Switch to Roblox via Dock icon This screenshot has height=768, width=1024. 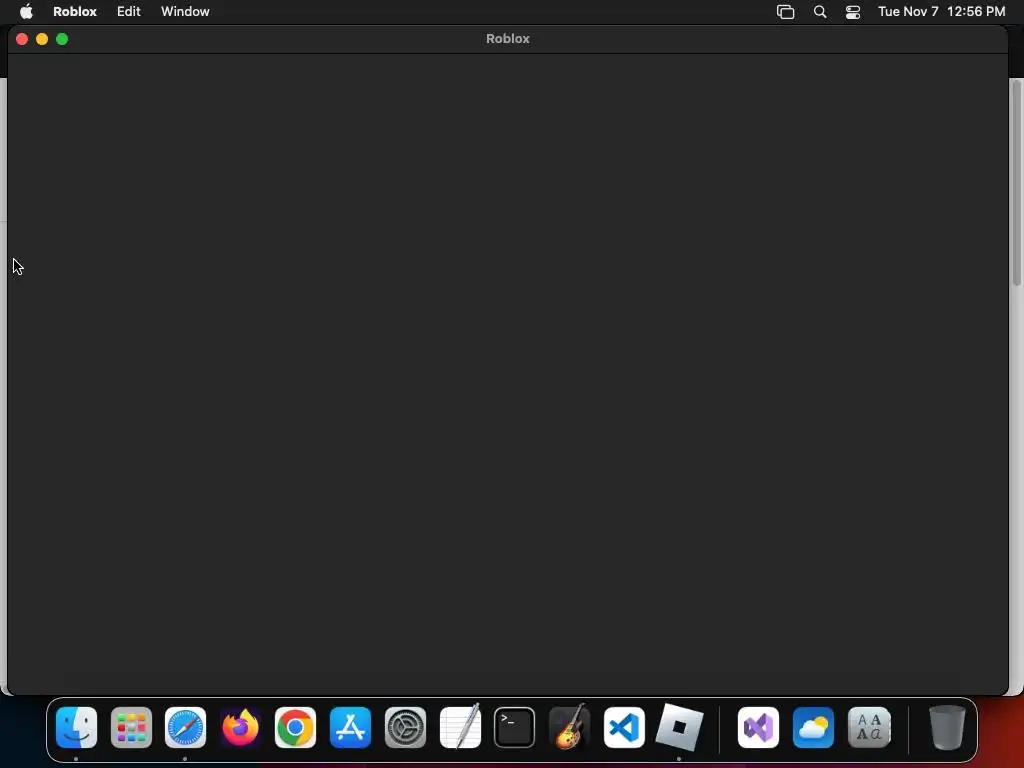pyautogui.click(x=679, y=728)
